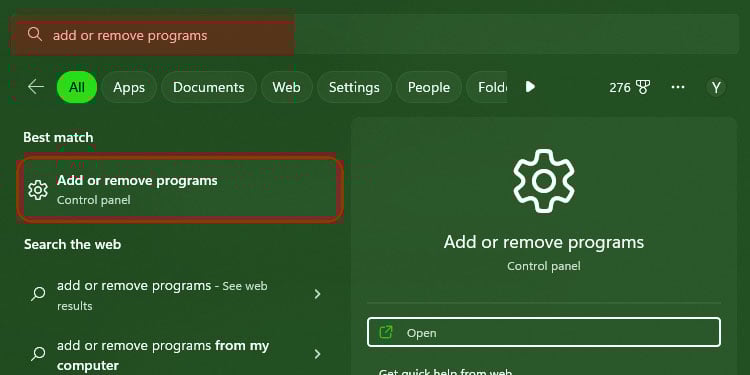Image resolution: width=750 pixels, height=375 pixels.
Task: Click 'Add or remove programs' title in preview pane
Action: (x=544, y=242)
